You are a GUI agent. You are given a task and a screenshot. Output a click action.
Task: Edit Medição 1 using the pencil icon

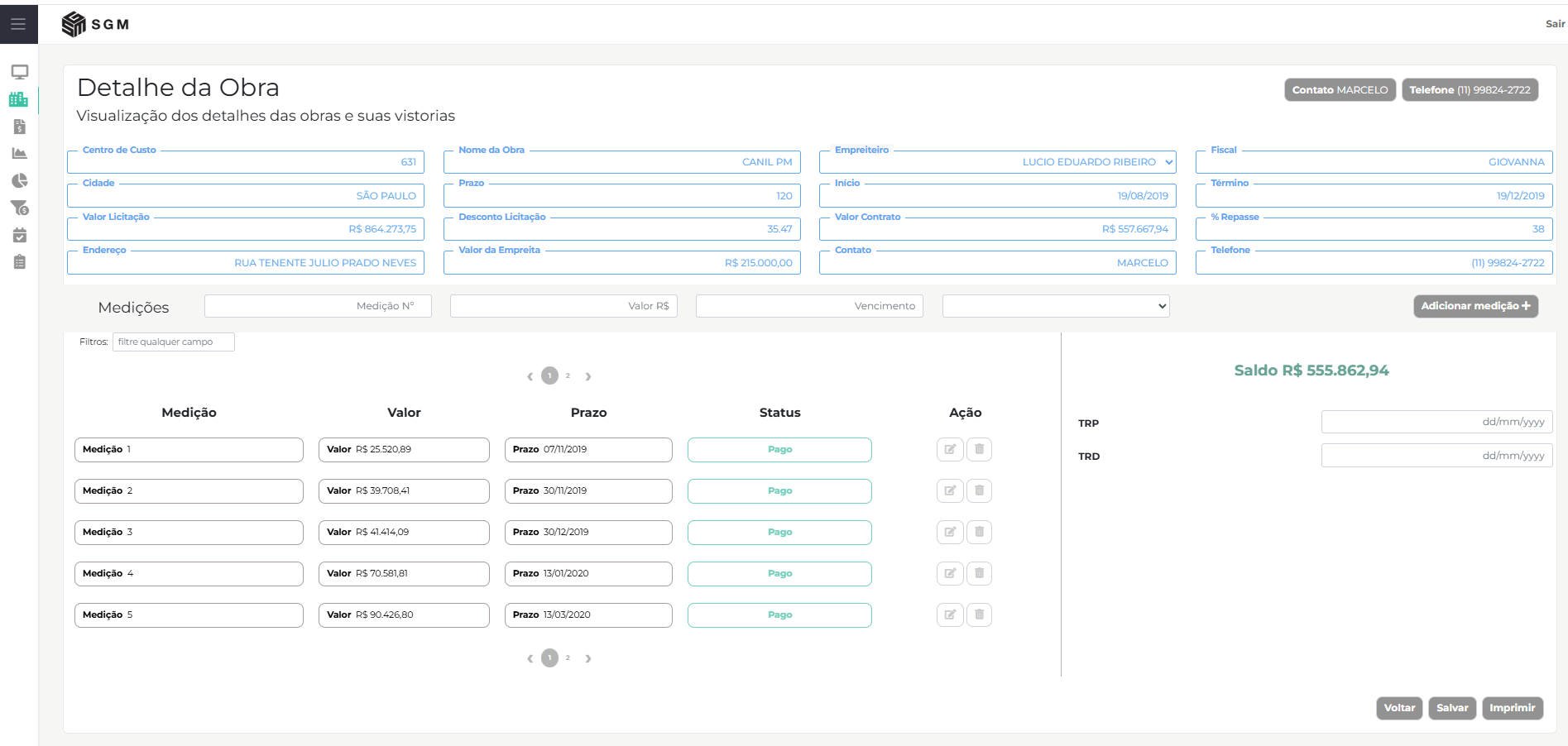(x=950, y=449)
